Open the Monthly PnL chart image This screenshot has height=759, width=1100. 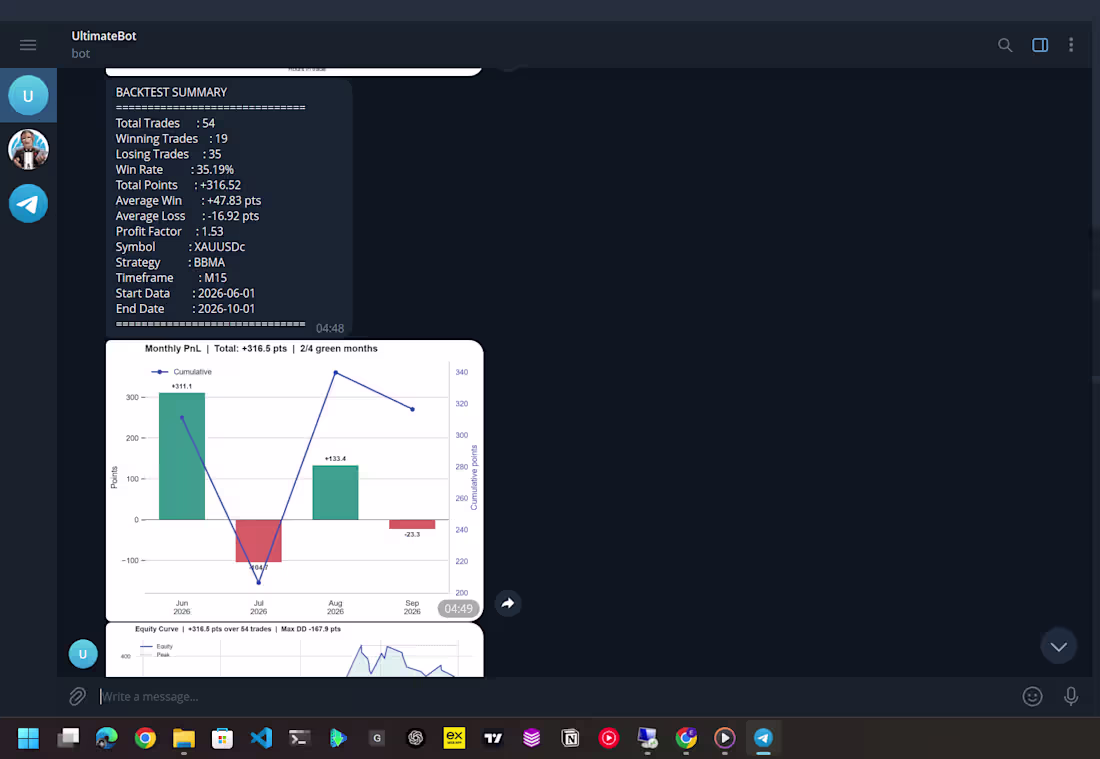295,480
